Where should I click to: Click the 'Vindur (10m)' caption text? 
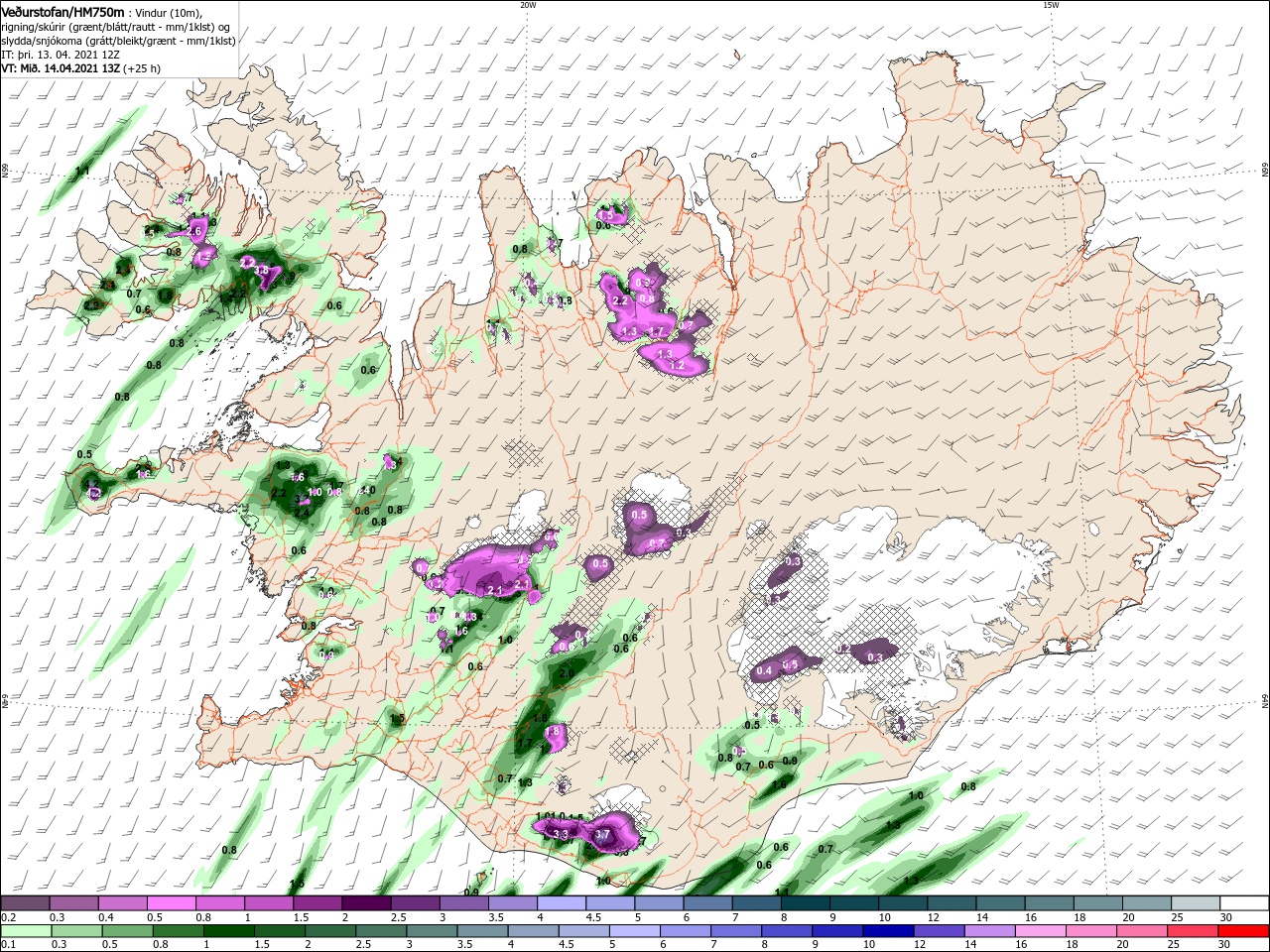click(x=170, y=12)
